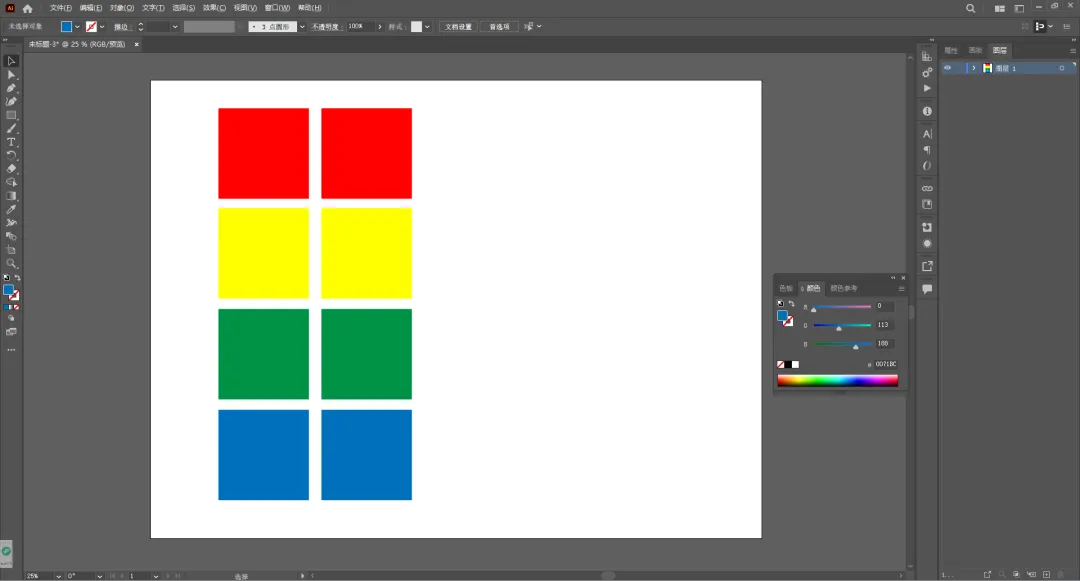The image size is (1080, 581).
Task: Open the 描边 stroke link
Action: [x=122, y=27]
